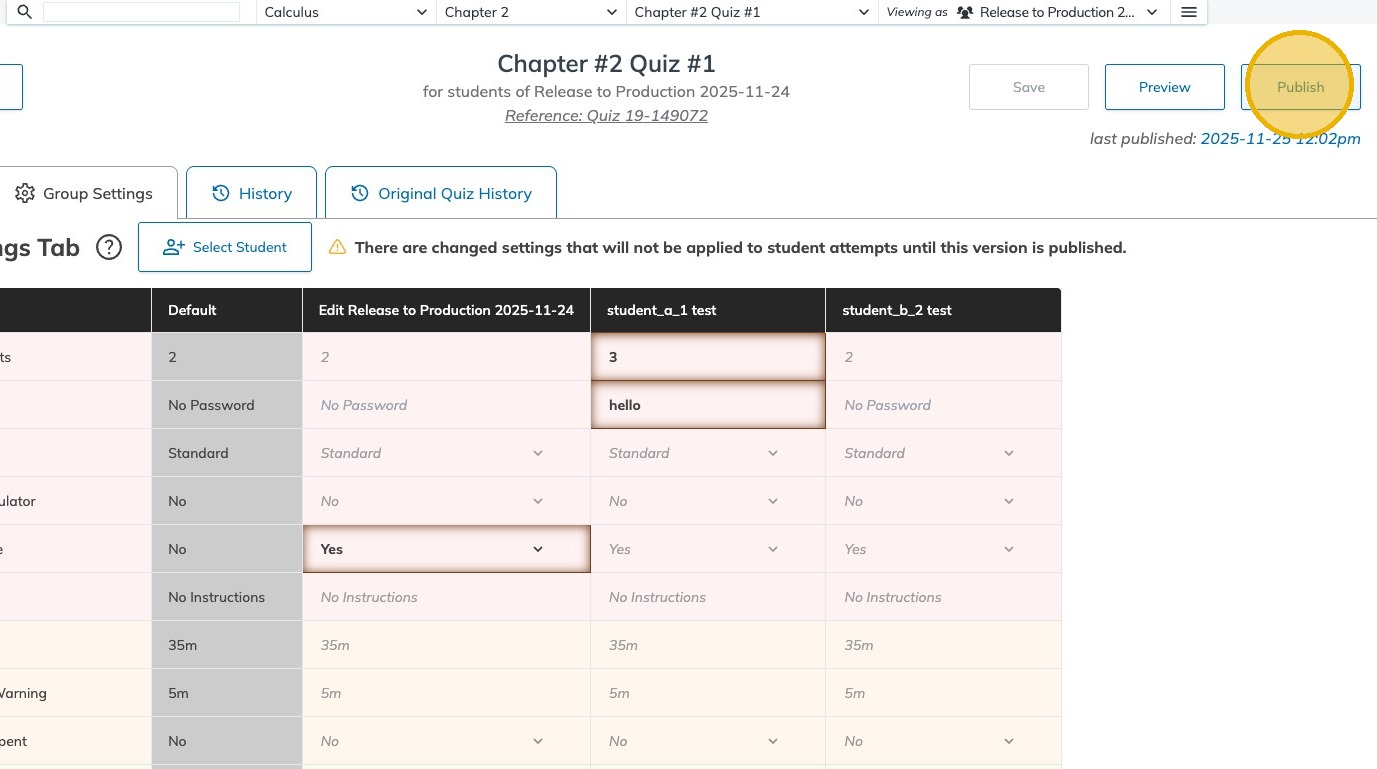Open the hamburger menu icon

[1189, 12]
